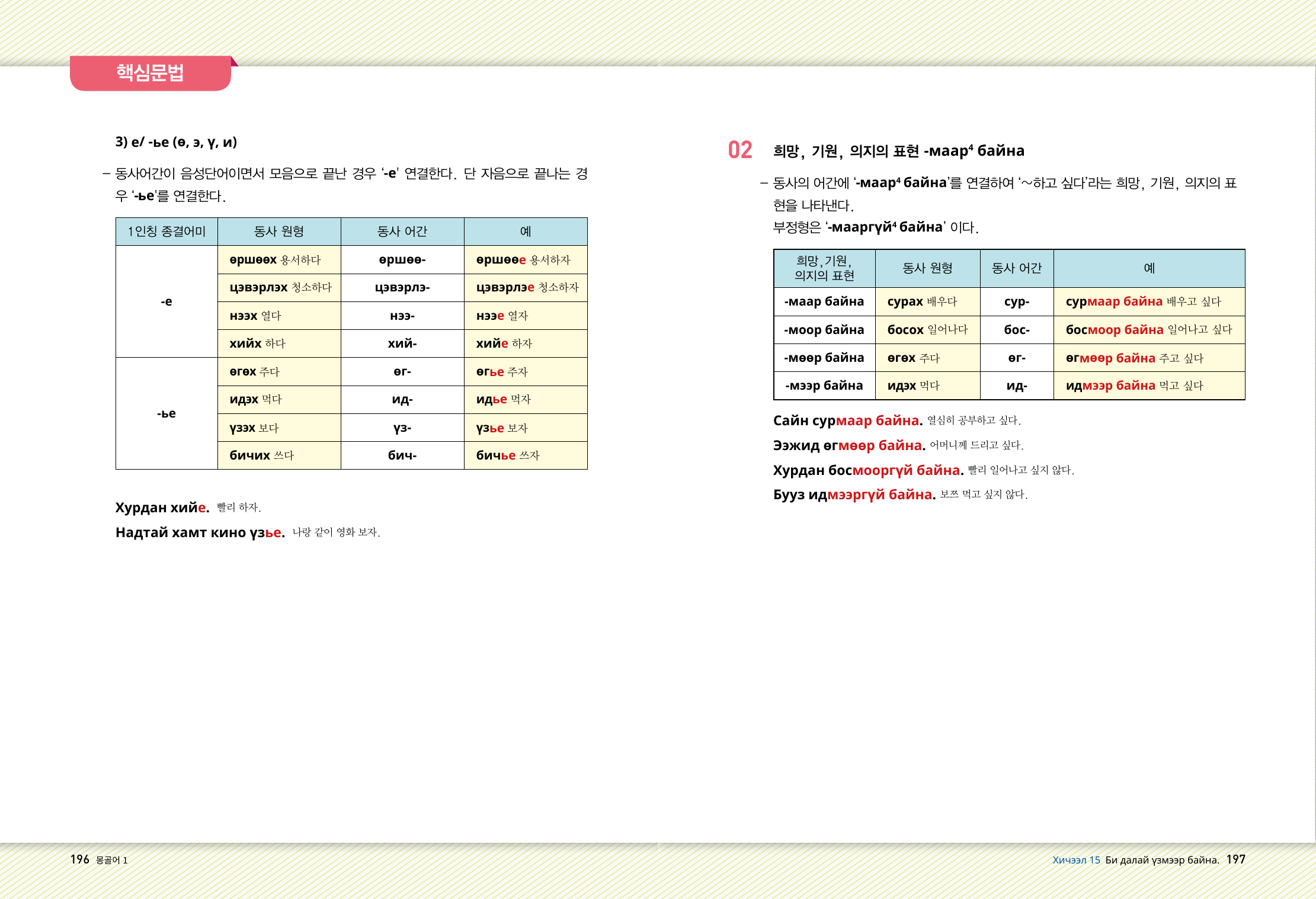Viewport: 1316px width, 899px height.
Task: Click the sentence Сайн сурмаар байна
Action: tap(847, 420)
